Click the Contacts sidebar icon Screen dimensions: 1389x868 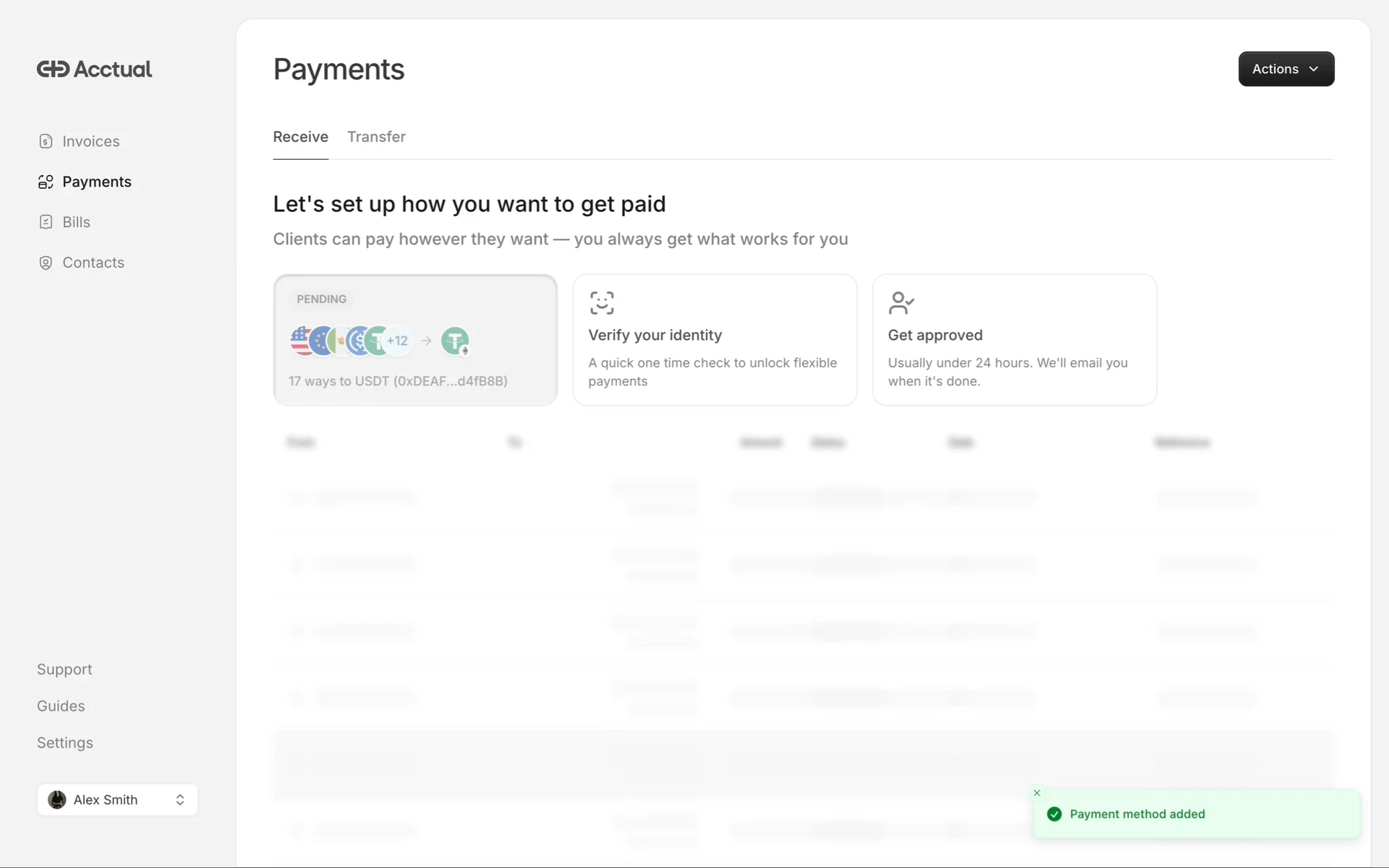tap(46, 263)
